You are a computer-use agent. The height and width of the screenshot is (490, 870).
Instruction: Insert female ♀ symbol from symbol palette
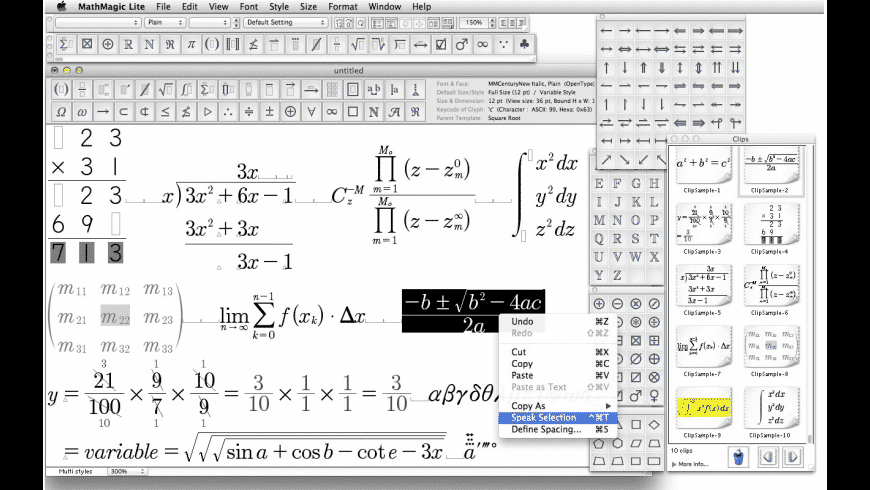pos(654,396)
